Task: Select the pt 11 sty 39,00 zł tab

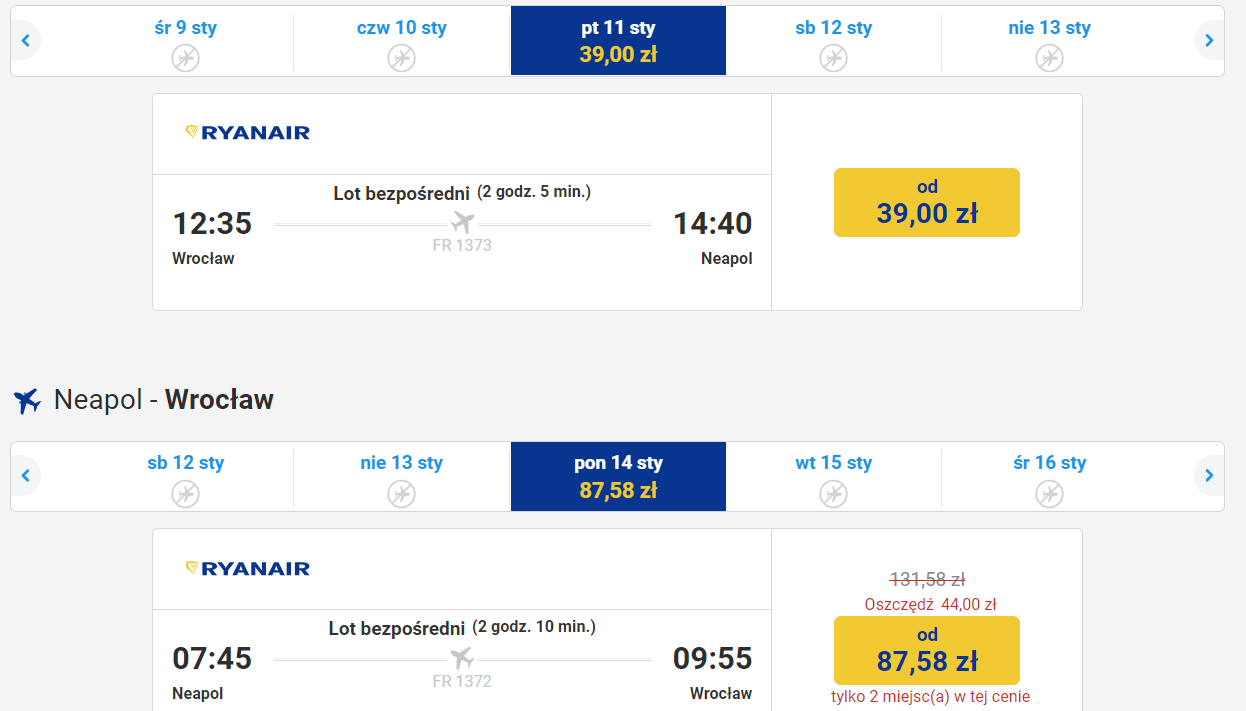Action: point(618,41)
